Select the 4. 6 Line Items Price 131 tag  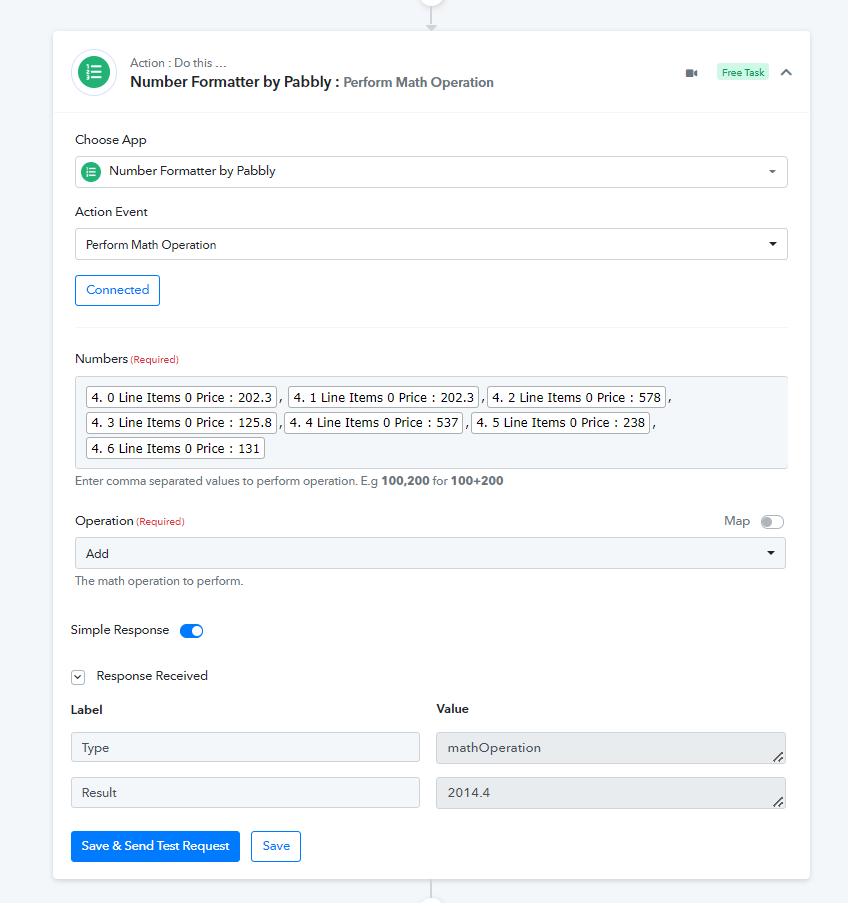(175, 448)
